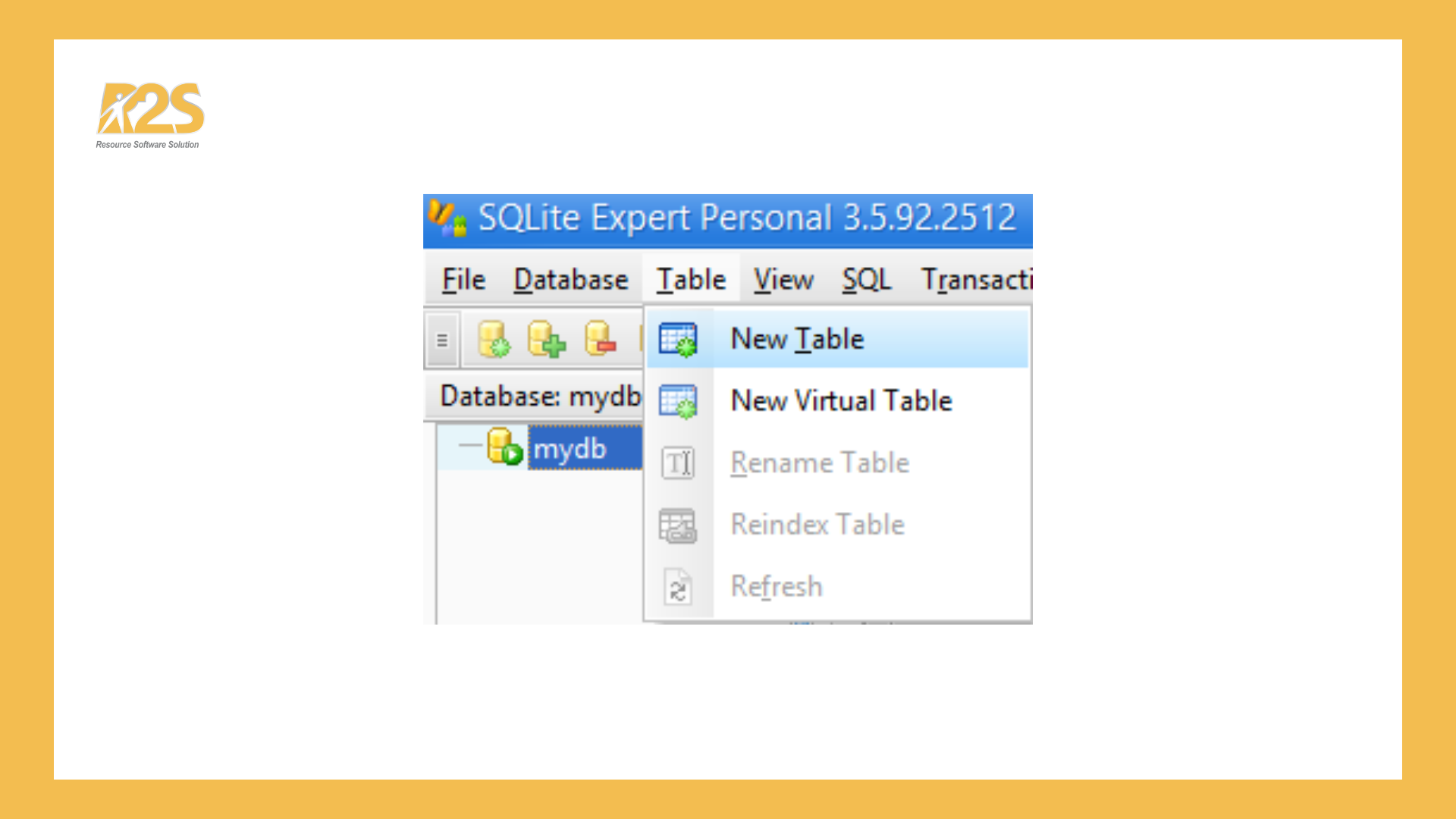The width and height of the screenshot is (1456, 819).
Task: Choose Refresh from the Table menu
Action: [x=775, y=586]
